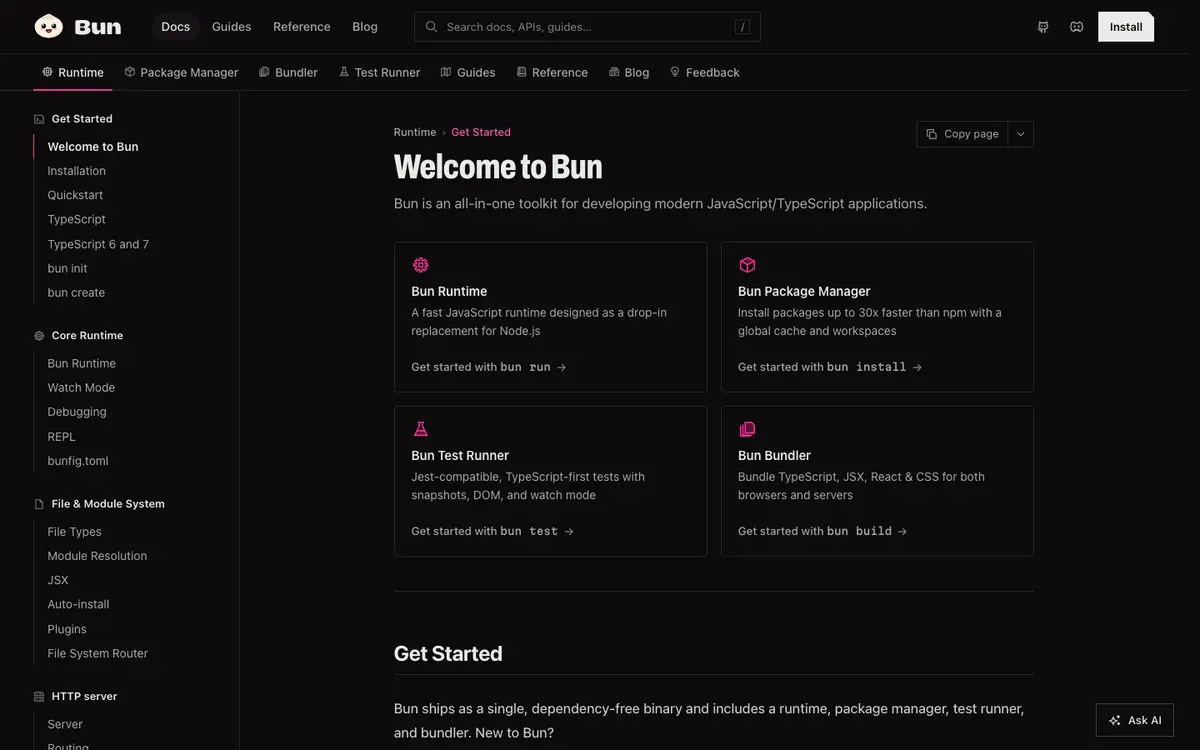Open the Discord icon in the header
1200x750 pixels.
tap(1076, 27)
